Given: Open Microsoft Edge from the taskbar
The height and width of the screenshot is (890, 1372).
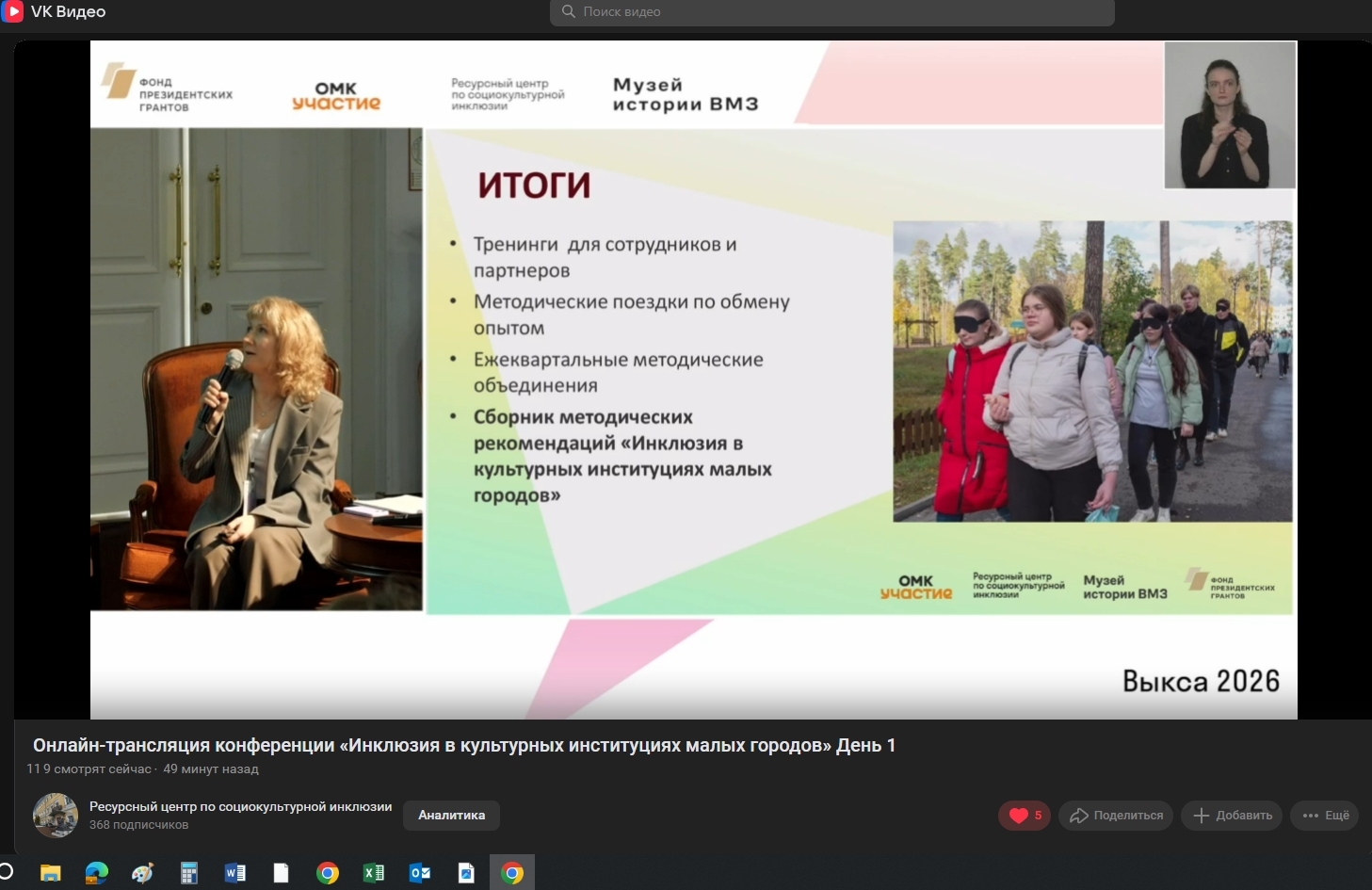Looking at the screenshot, I should [97, 873].
